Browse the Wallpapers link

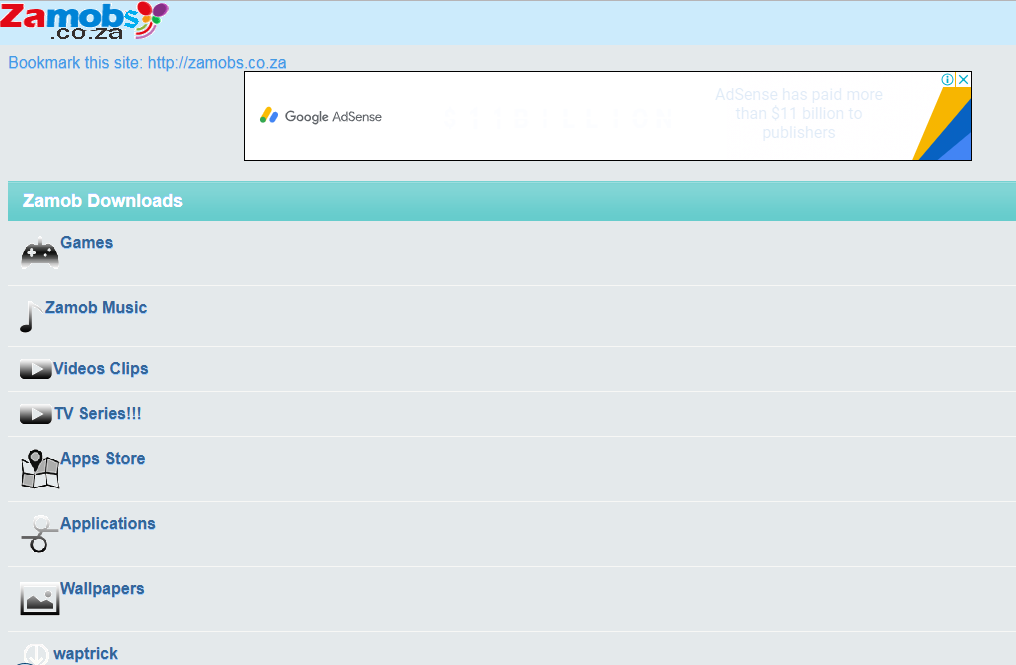coord(102,589)
